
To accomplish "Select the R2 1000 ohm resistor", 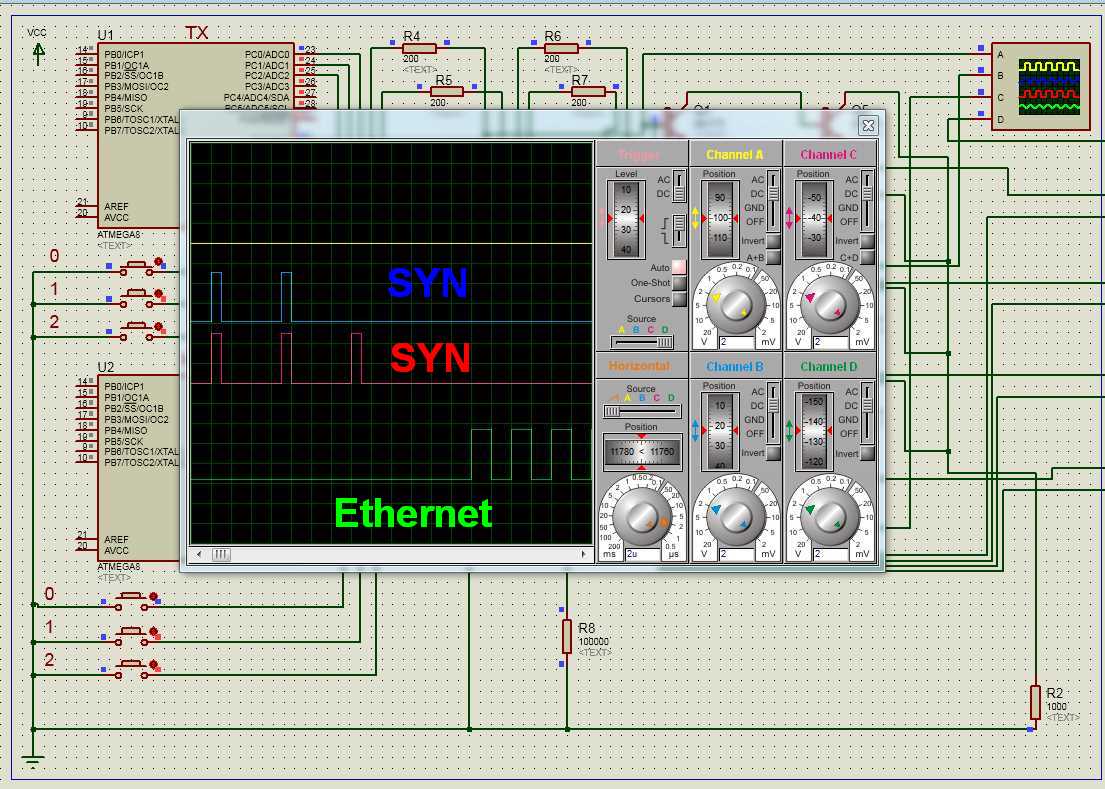I will pos(1035,701).
